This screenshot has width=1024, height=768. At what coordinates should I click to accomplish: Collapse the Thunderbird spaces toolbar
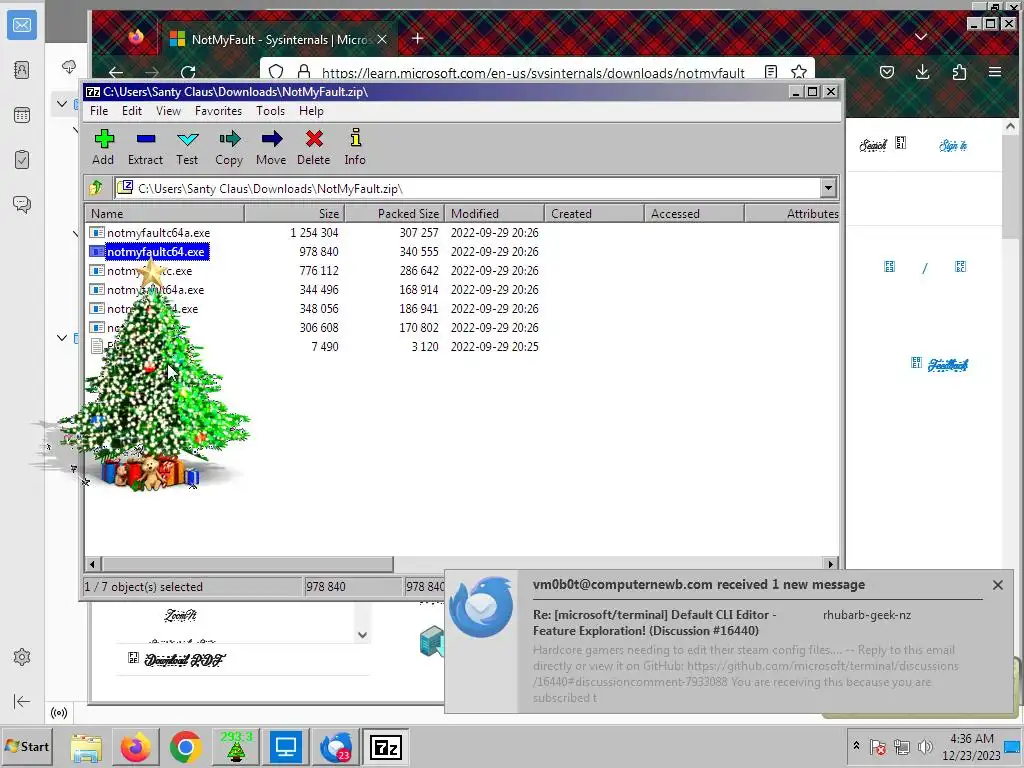click(x=22, y=701)
